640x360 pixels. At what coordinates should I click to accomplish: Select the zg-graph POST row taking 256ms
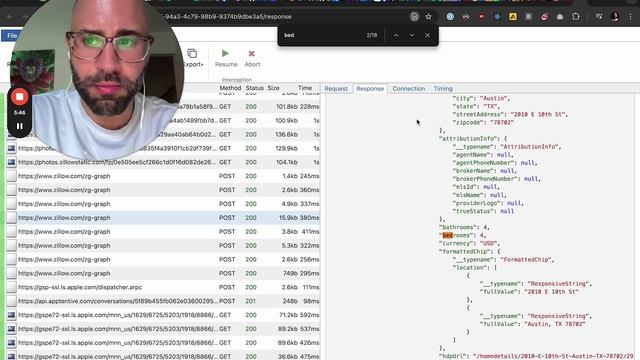162,259
